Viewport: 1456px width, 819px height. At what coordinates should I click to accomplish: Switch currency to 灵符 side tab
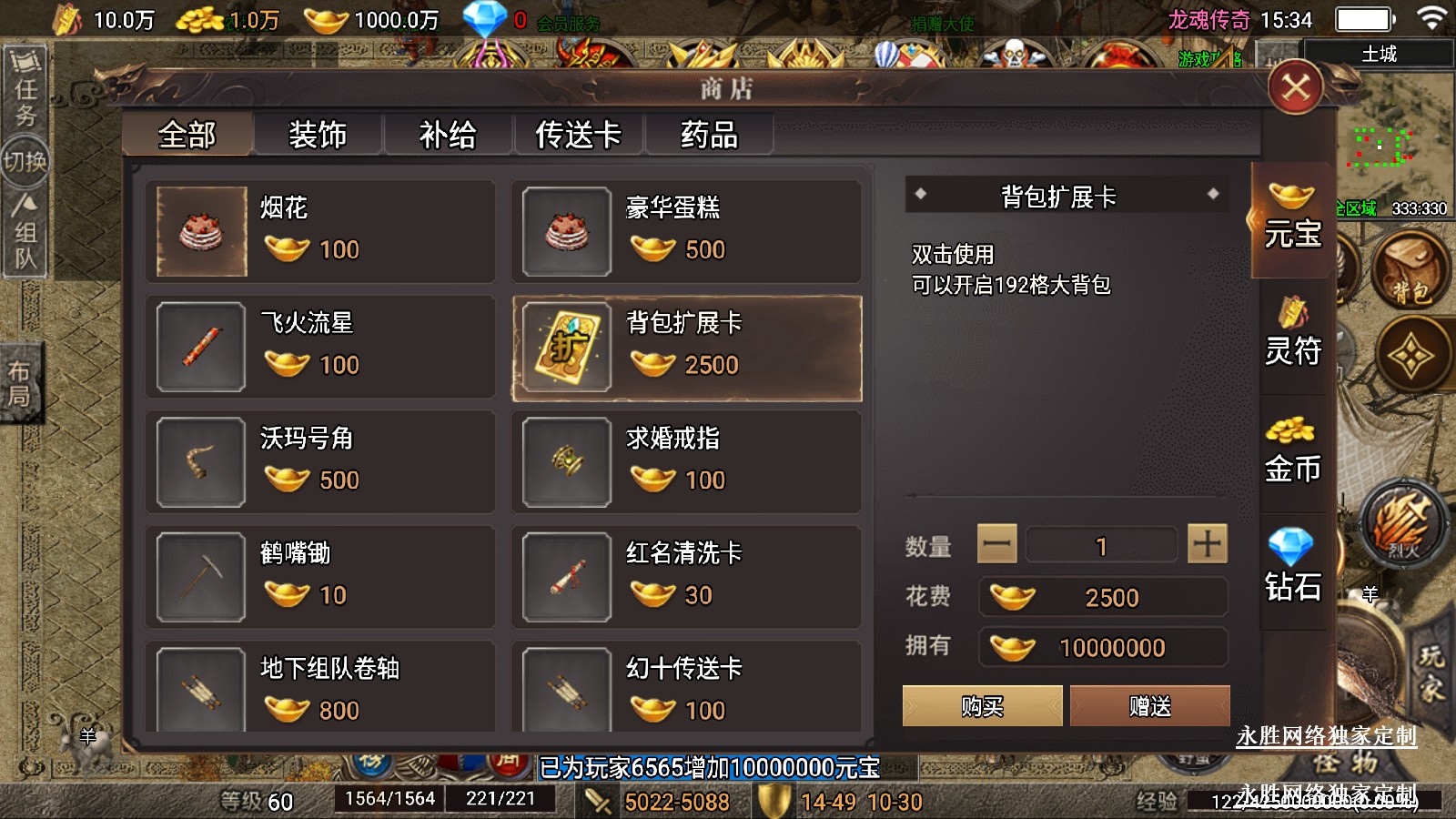pyautogui.click(x=1292, y=332)
